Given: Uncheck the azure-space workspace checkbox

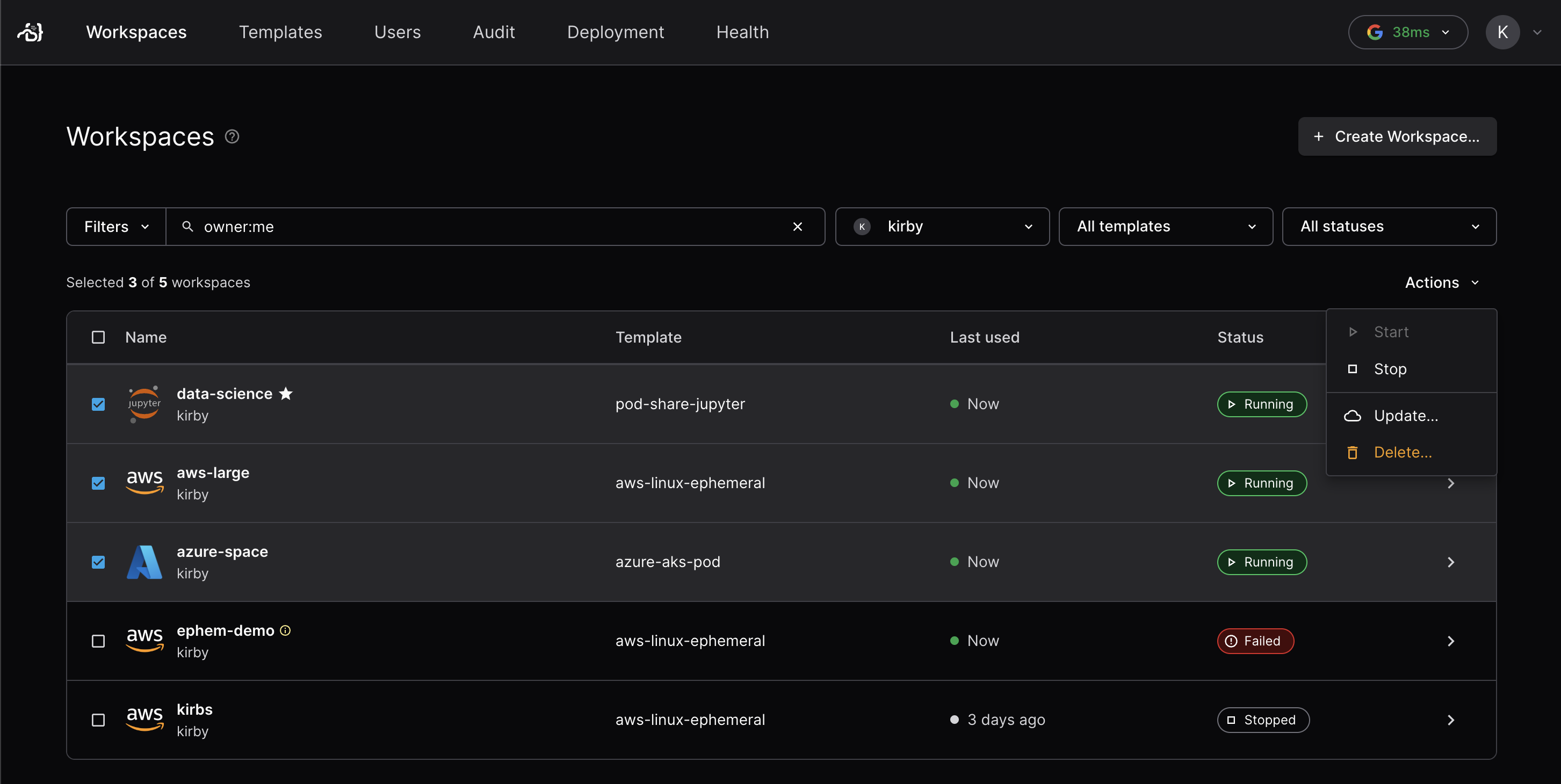Looking at the screenshot, I should click(98, 562).
